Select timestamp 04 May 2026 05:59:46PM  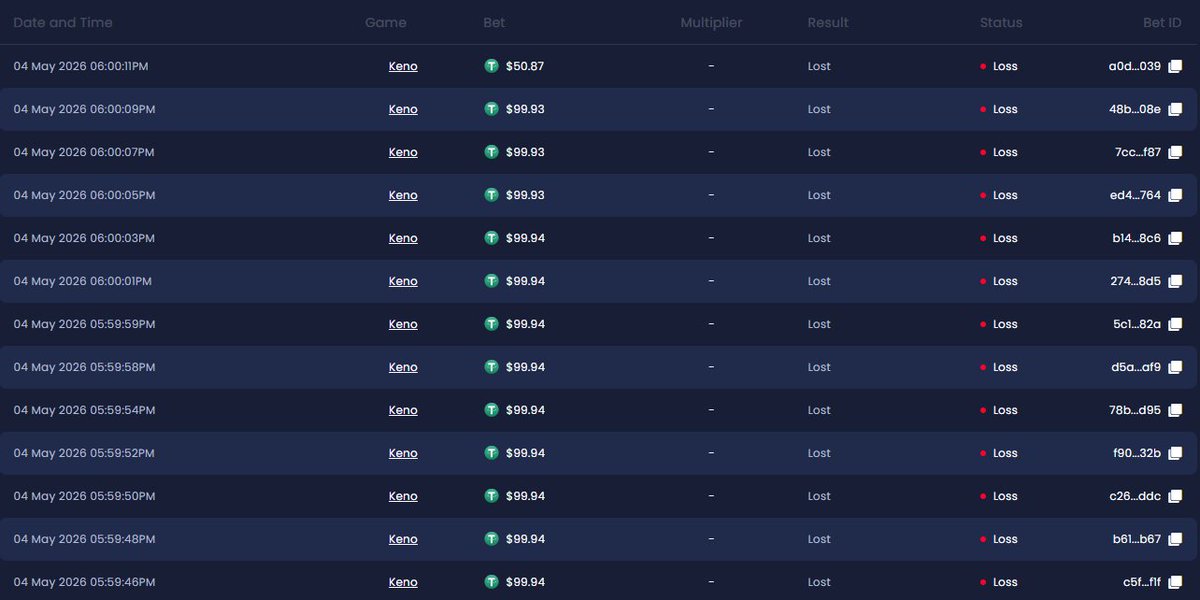[x=84, y=582]
